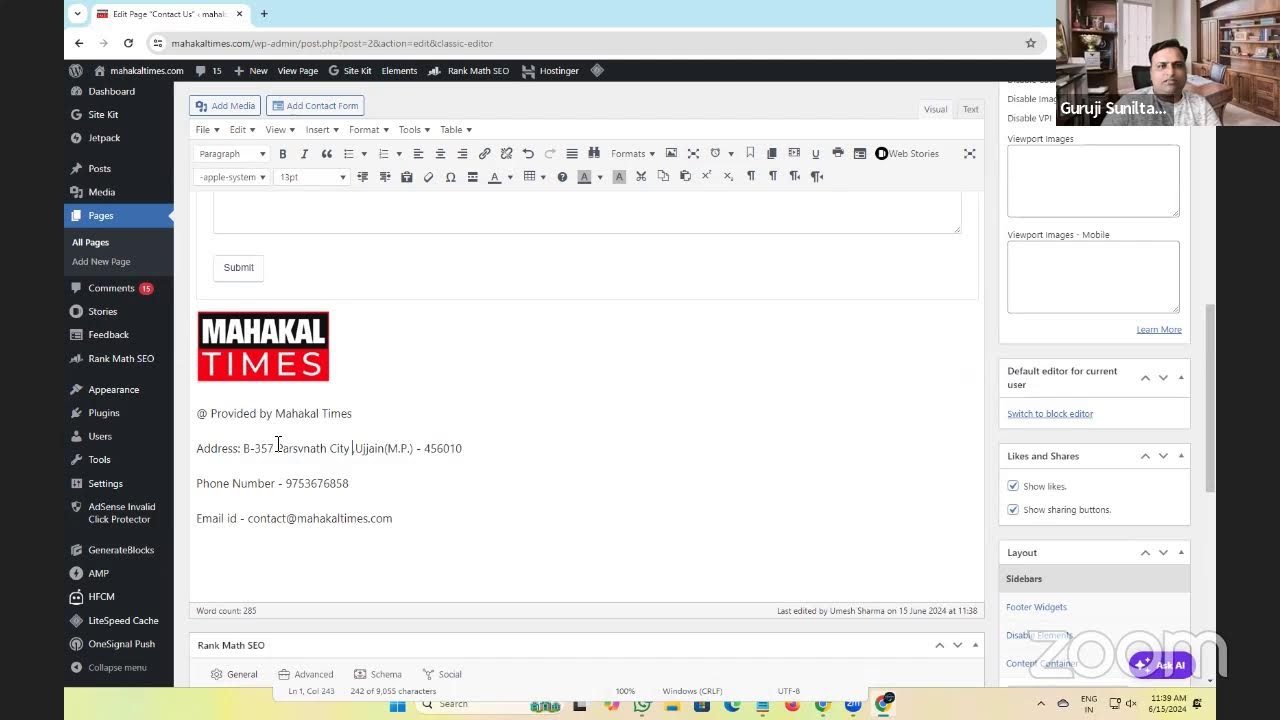Click Switch to block editor link
The image size is (1280, 720).
click(x=1050, y=414)
